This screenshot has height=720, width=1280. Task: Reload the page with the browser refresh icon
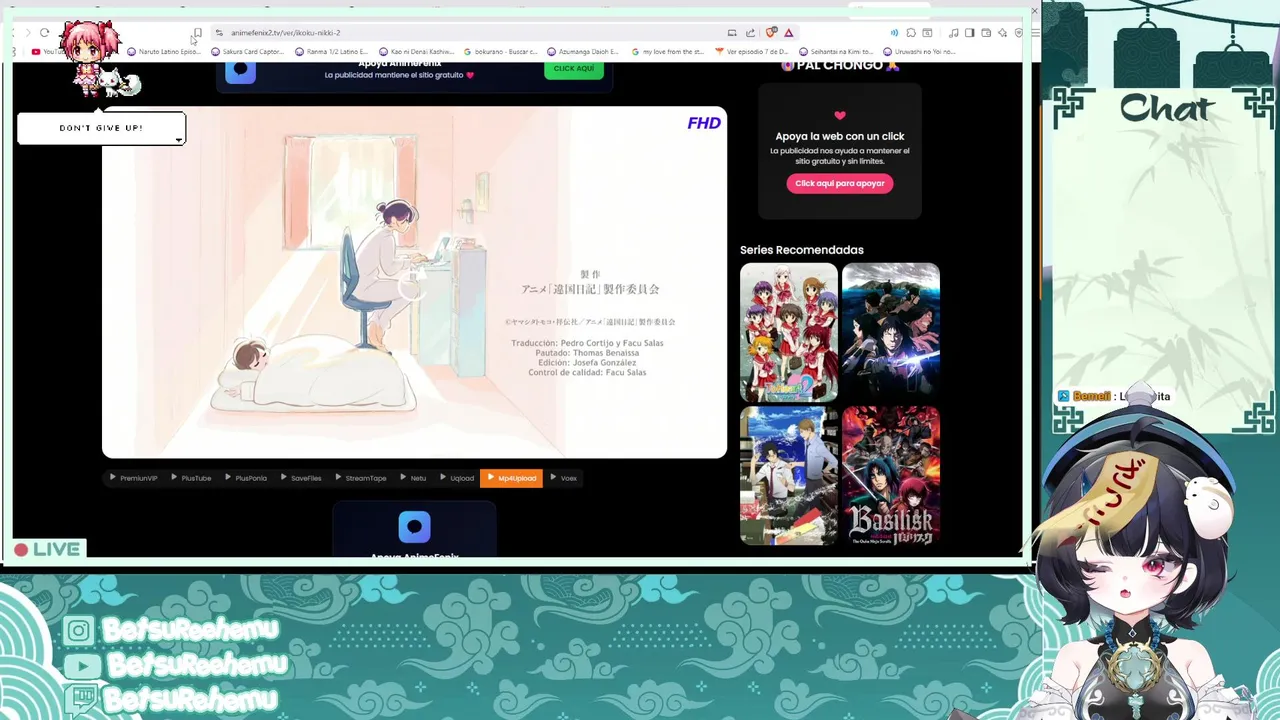44,33
